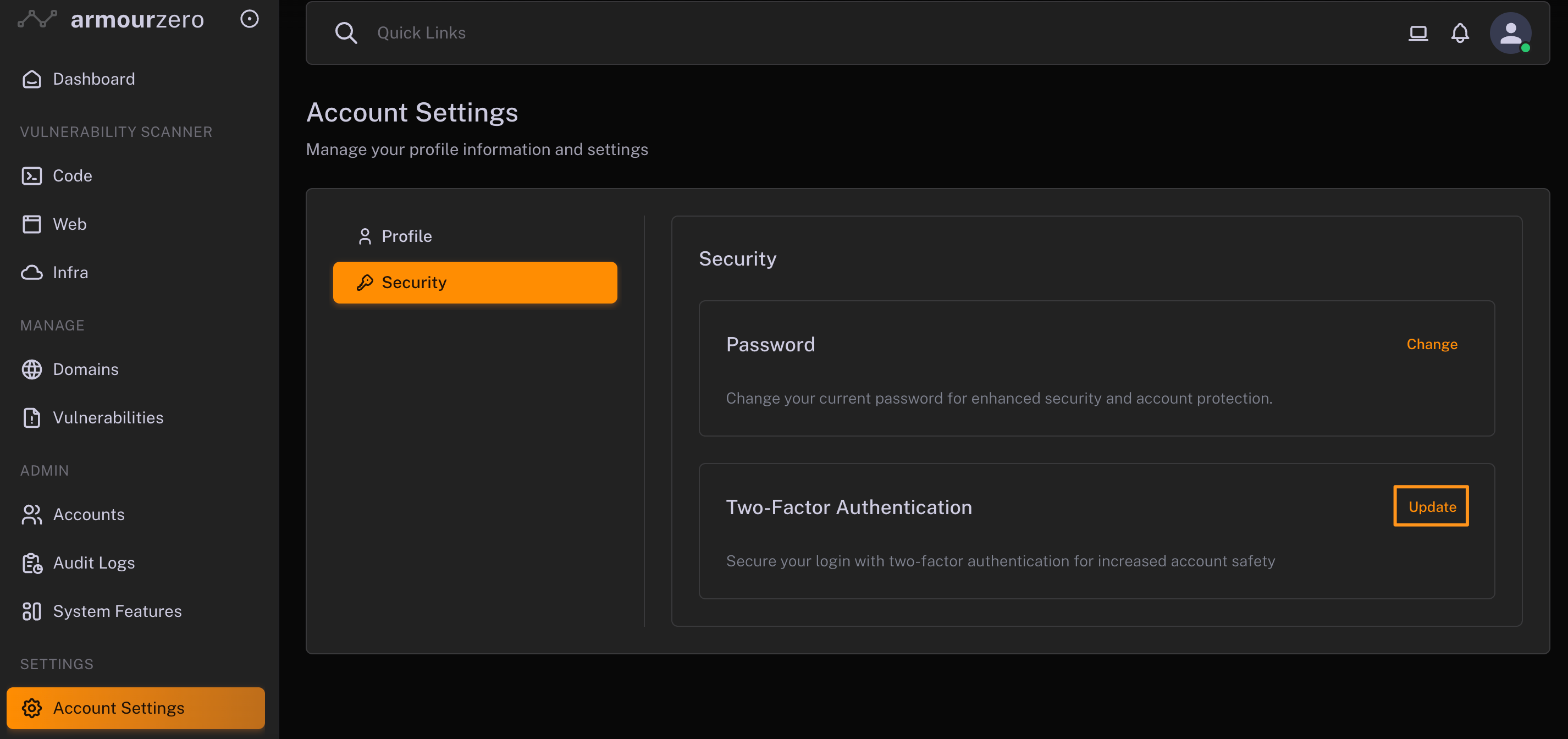Open System Features
Image resolution: width=1568 pixels, height=739 pixels.
pyautogui.click(x=117, y=611)
